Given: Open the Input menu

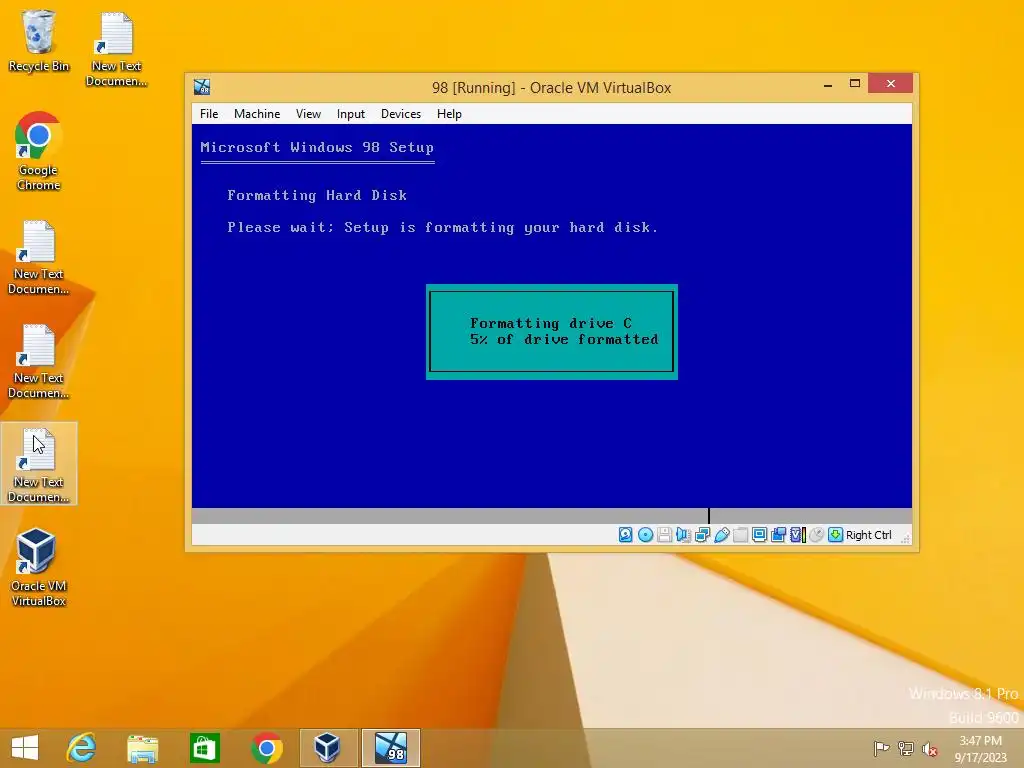Looking at the screenshot, I should [x=351, y=114].
